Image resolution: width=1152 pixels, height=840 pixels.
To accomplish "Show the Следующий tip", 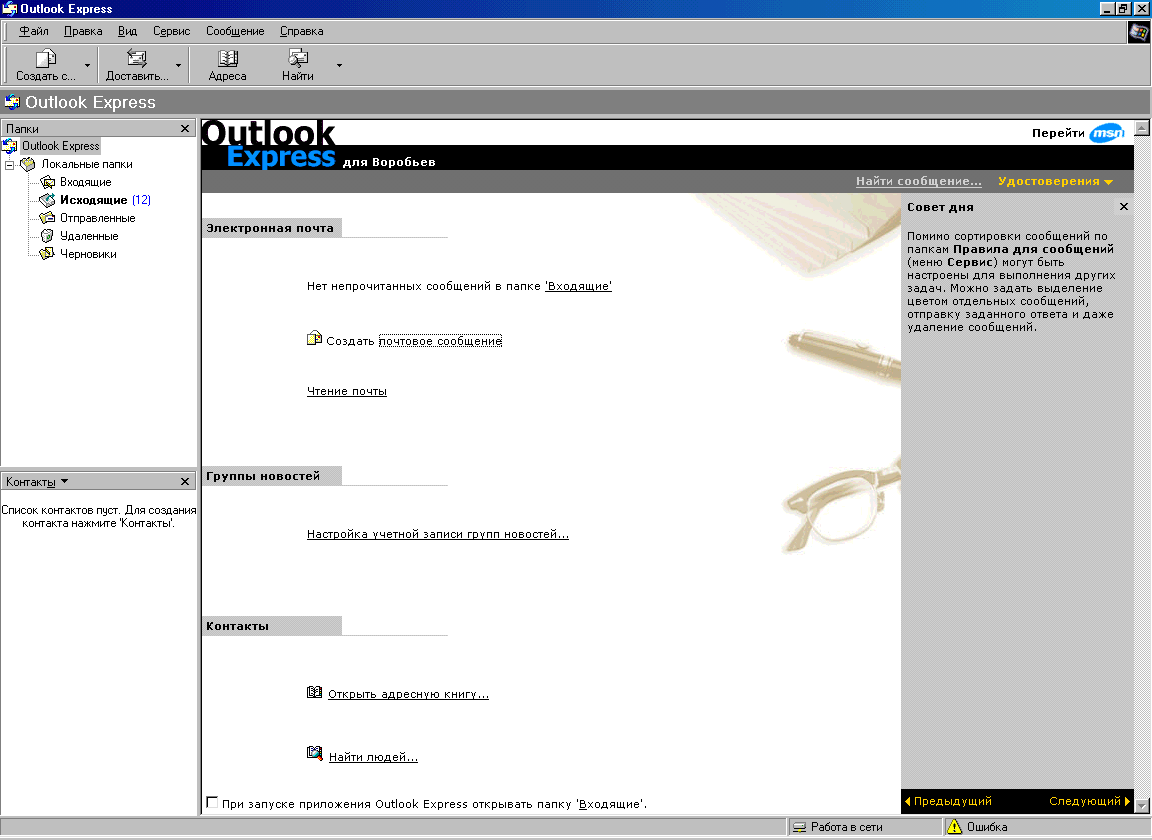I will coord(1090,801).
